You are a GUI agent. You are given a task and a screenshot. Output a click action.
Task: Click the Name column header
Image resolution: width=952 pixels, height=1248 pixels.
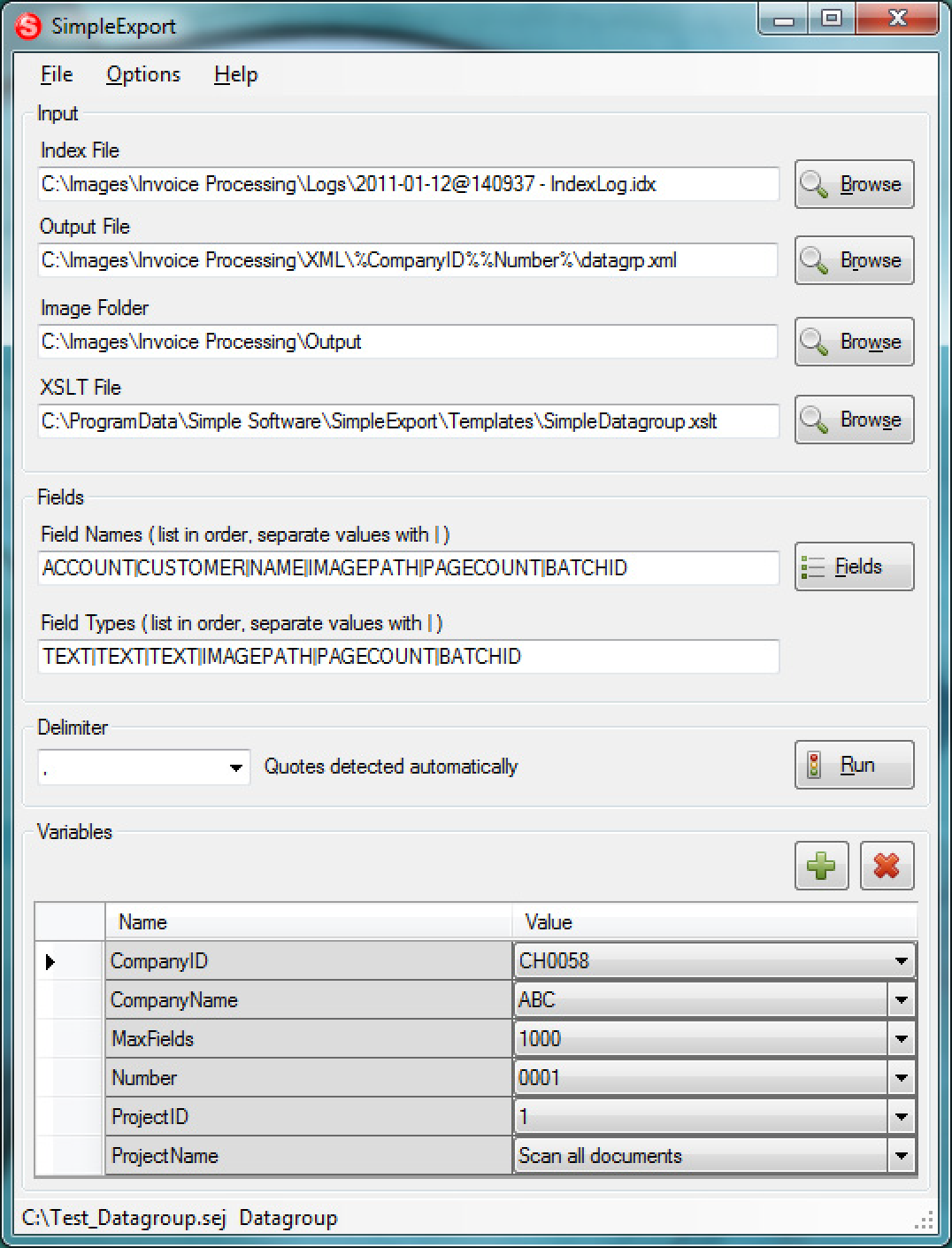tap(309, 922)
